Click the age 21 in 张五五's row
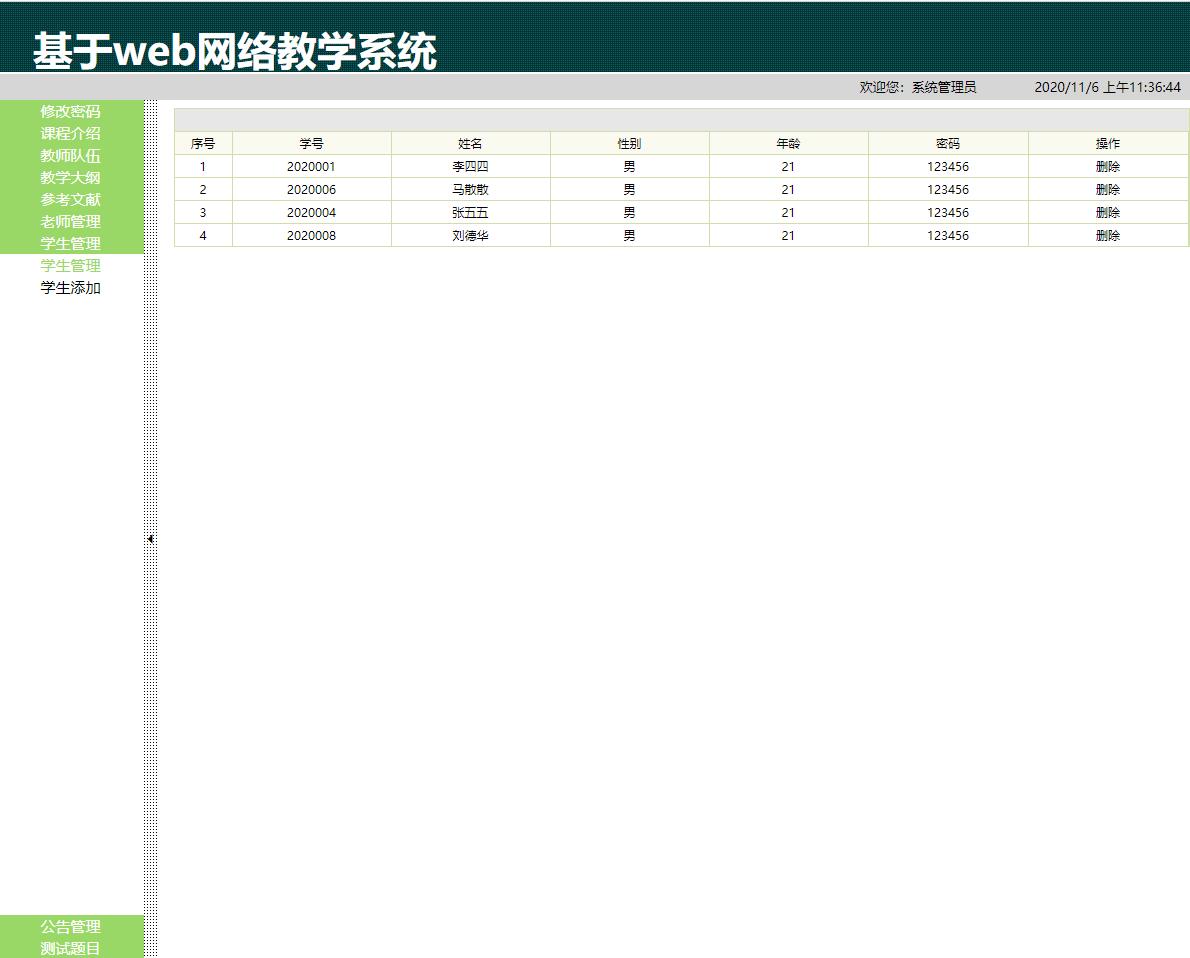The width and height of the screenshot is (1190, 958). 789,213
